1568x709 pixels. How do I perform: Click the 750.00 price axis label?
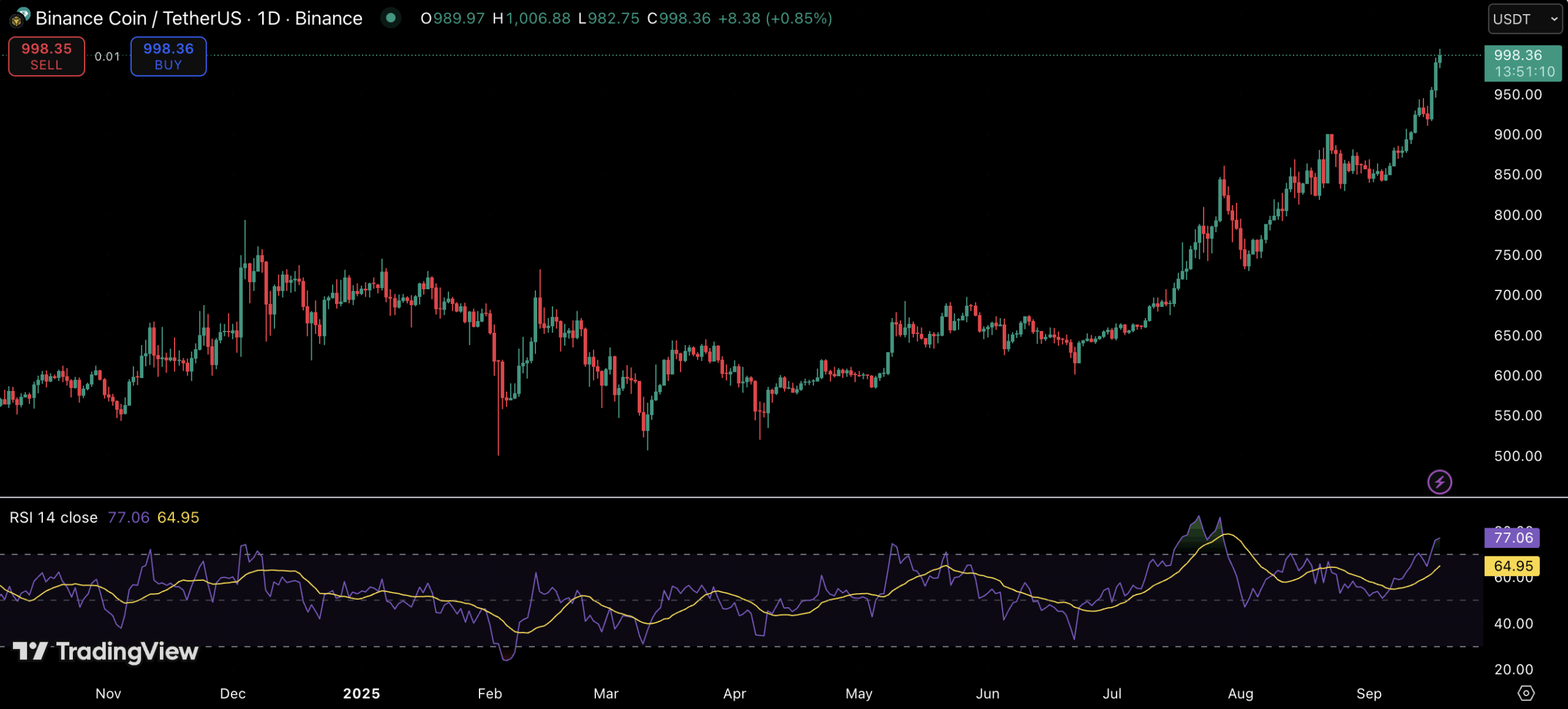pos(1518,255)
